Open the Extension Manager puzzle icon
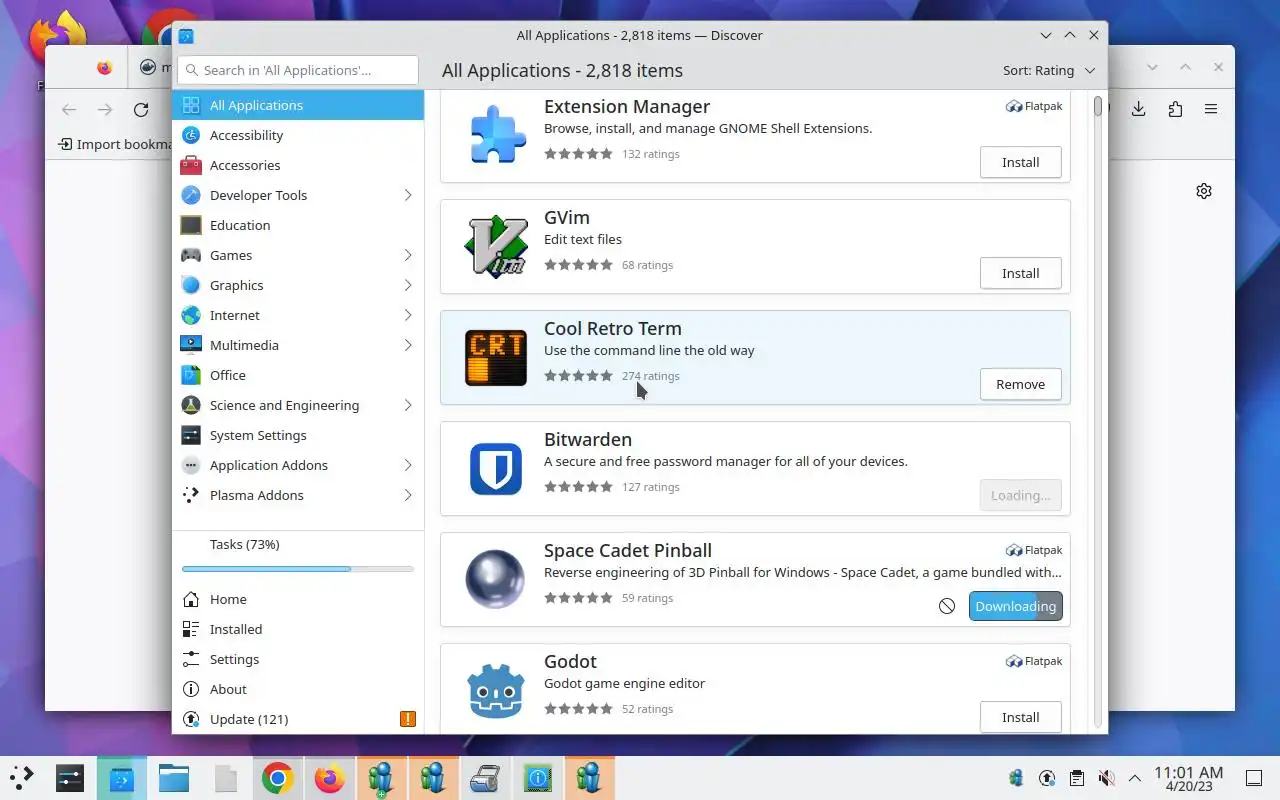This screenshot has height=800, width=1280. [x=496, y=135]
